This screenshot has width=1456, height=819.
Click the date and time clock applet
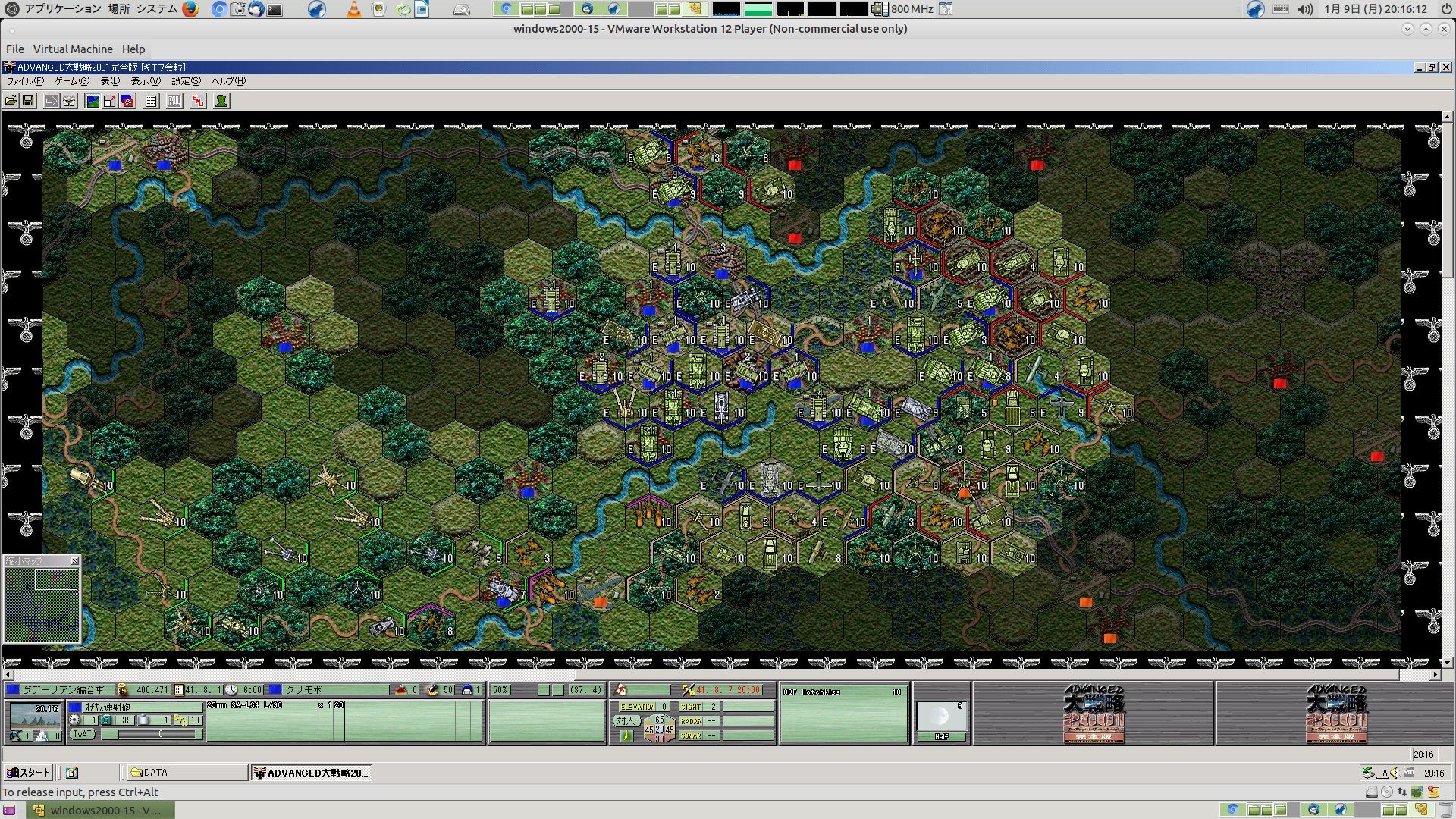pos(1376,9)
